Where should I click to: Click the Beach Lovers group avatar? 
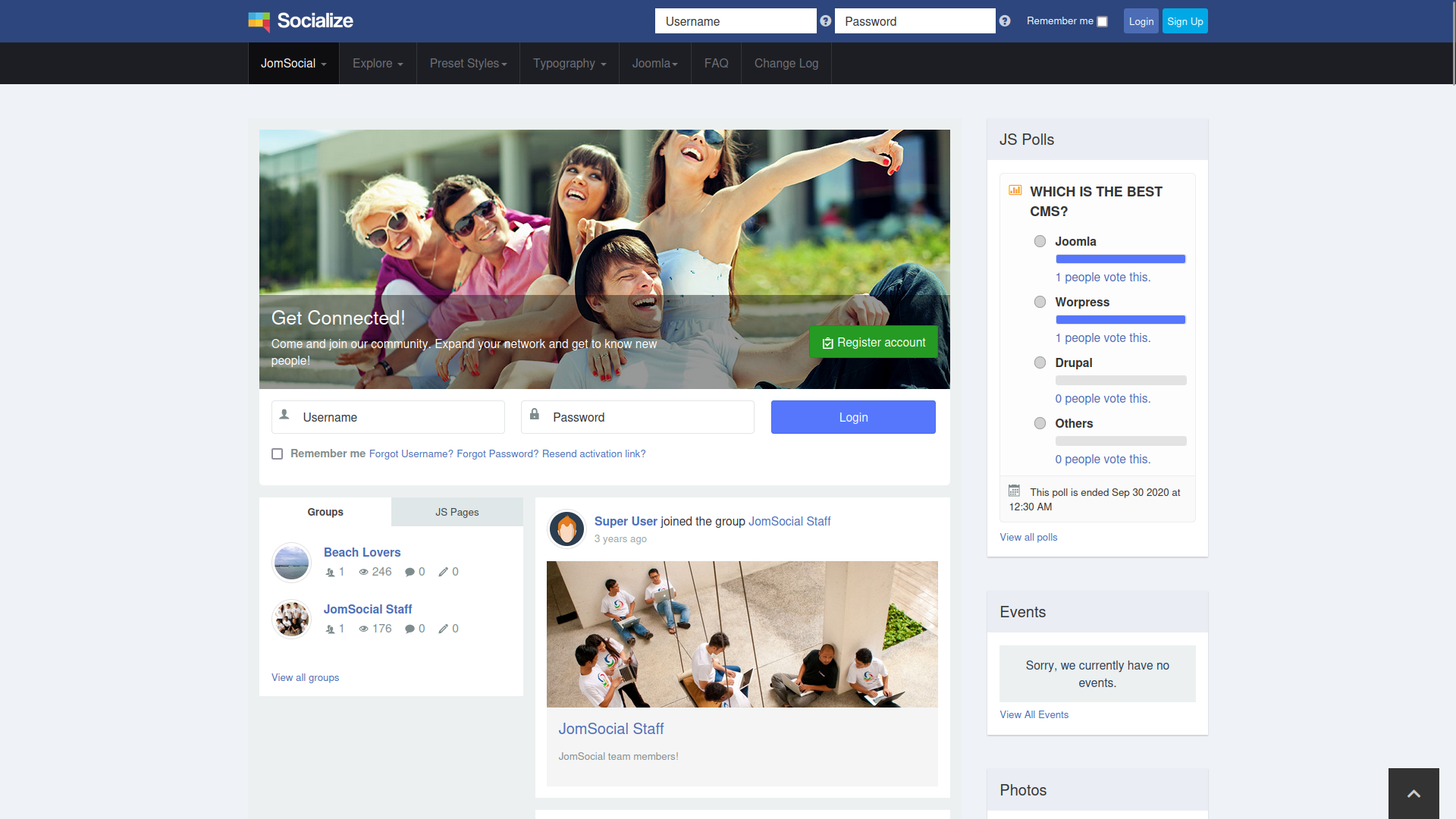pyautogui.click(x=291, y=562)
